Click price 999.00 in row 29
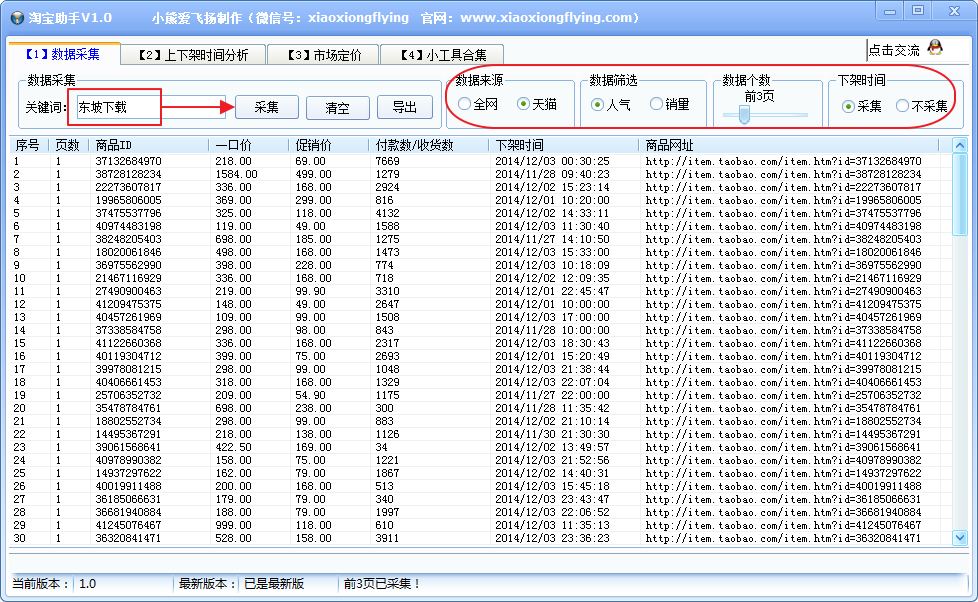 233,526
